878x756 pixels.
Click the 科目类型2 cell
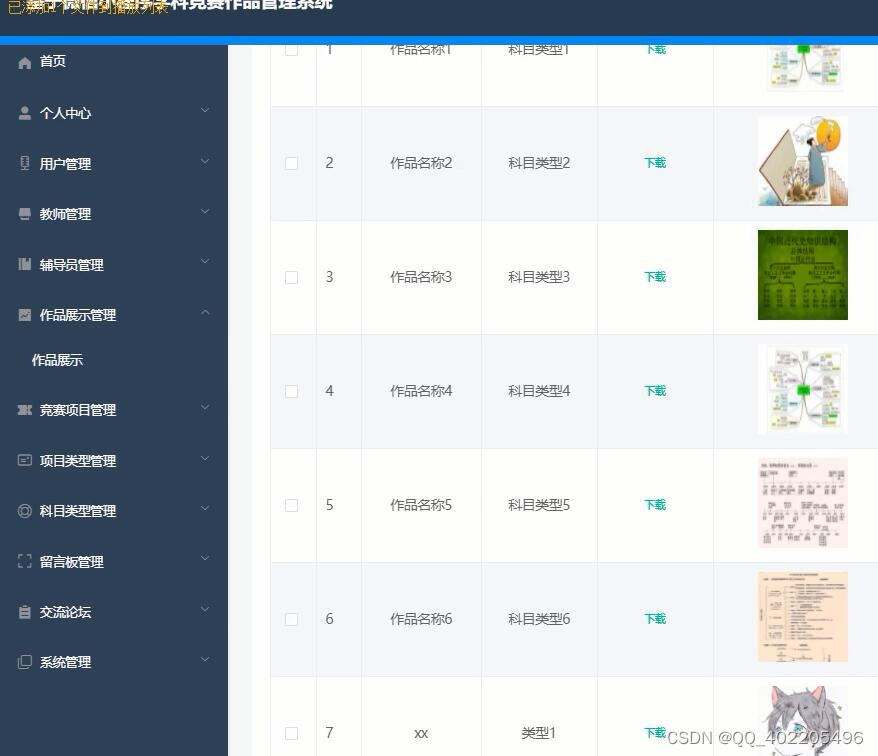[x=539, y=163]
